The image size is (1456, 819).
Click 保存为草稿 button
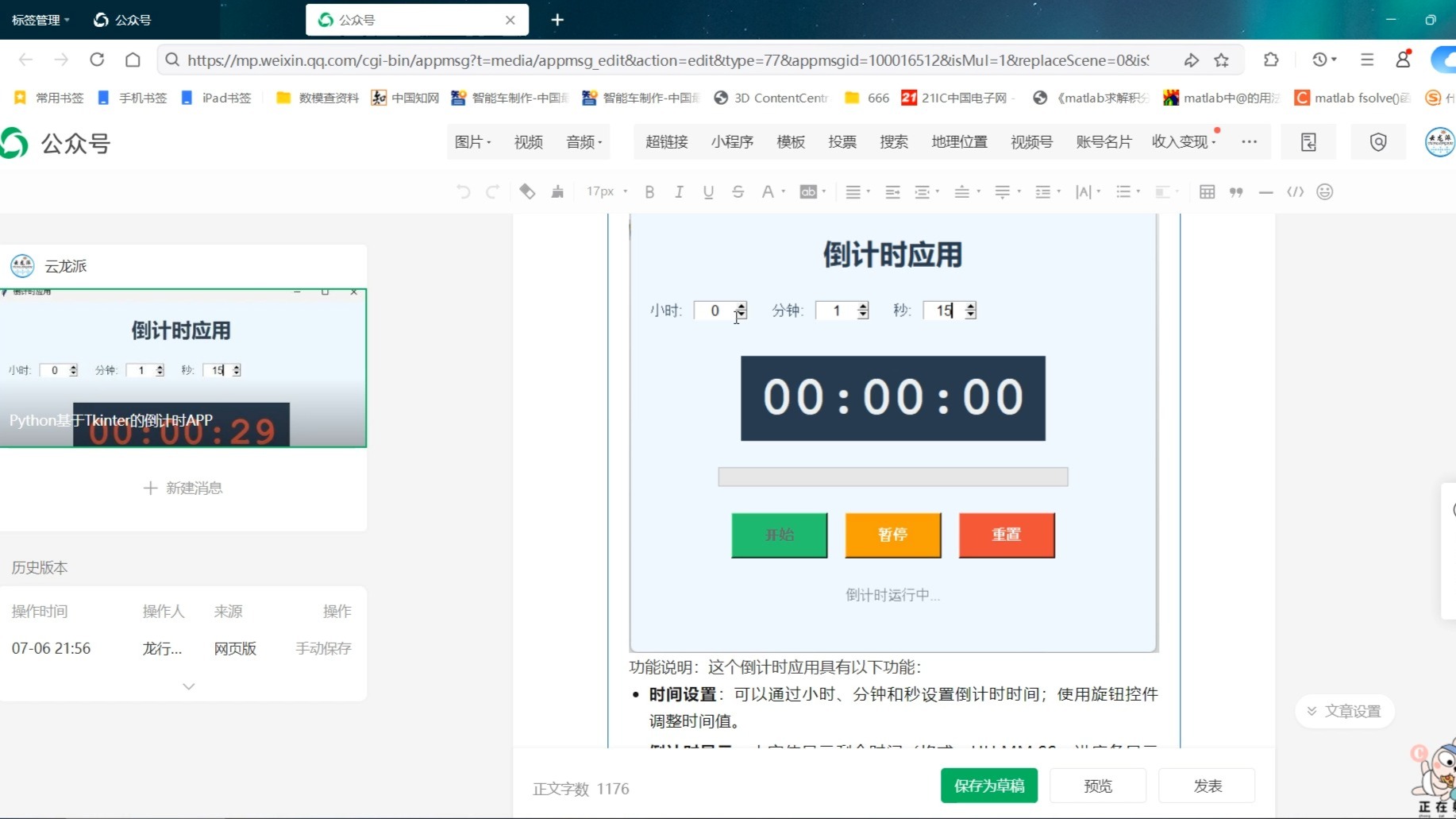pyautogui.click(x=989, y=786)
